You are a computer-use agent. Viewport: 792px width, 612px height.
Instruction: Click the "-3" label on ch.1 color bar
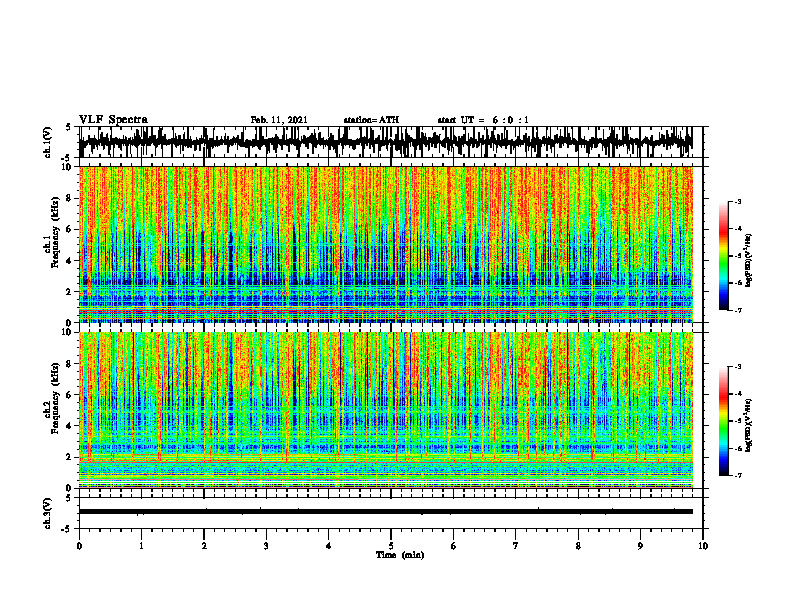point(738,202)
